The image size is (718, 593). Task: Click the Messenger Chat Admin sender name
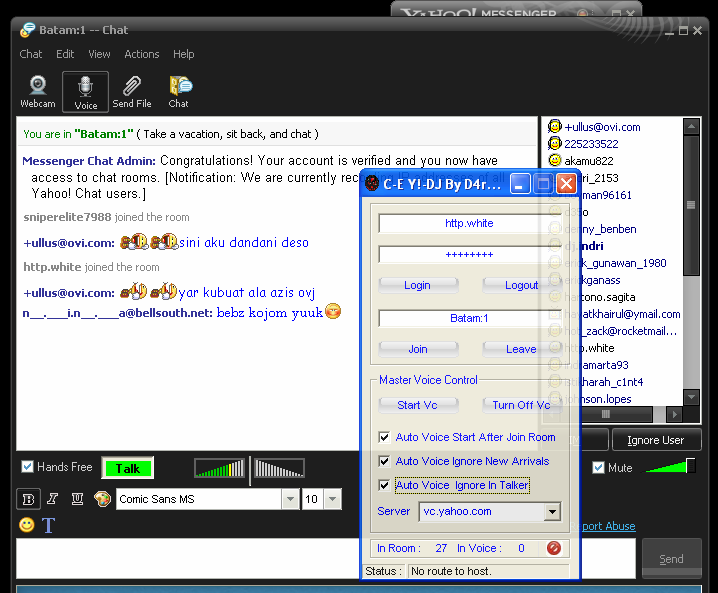tap(89, 161)
